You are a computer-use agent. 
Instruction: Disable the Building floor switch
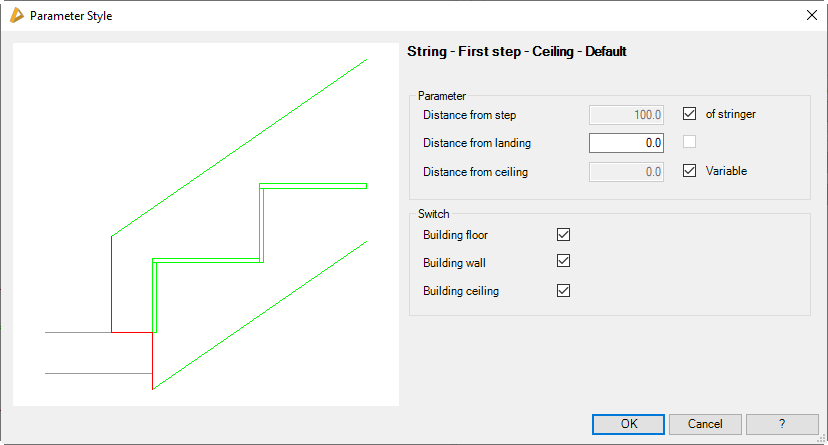point(563,235)
